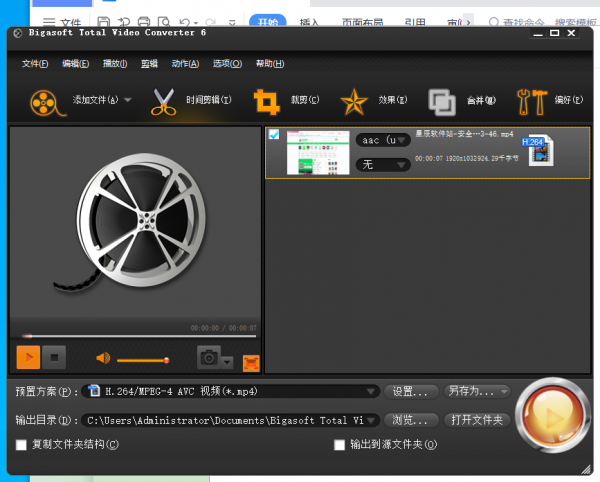Image resolution: width=600 pixels, height=482 pixels.
Task: Click the search magnifier in background window
Action: 494,22
